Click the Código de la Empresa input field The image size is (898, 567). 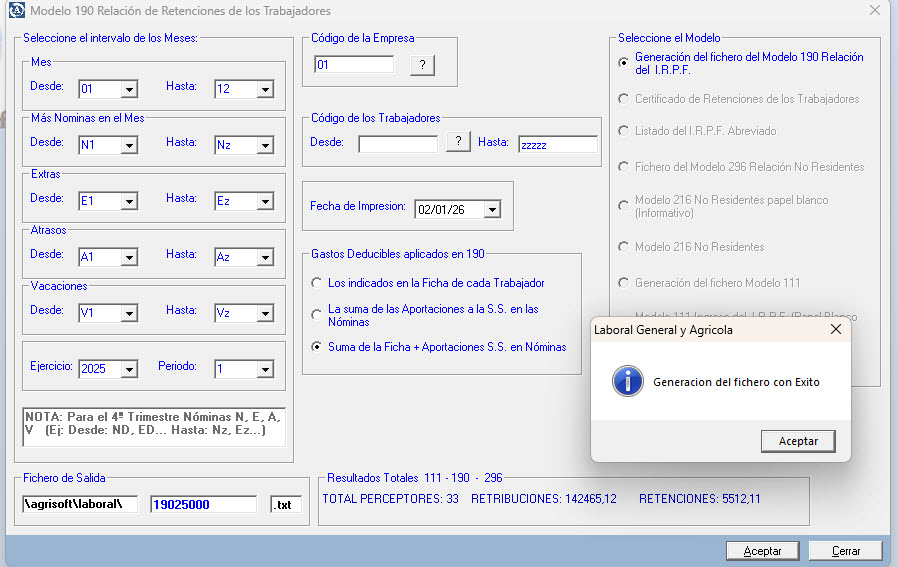coord(354,65)
